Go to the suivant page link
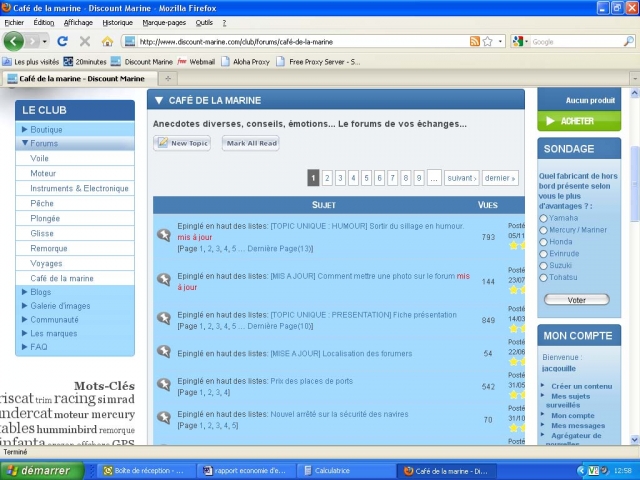 (x=462, y=178)
